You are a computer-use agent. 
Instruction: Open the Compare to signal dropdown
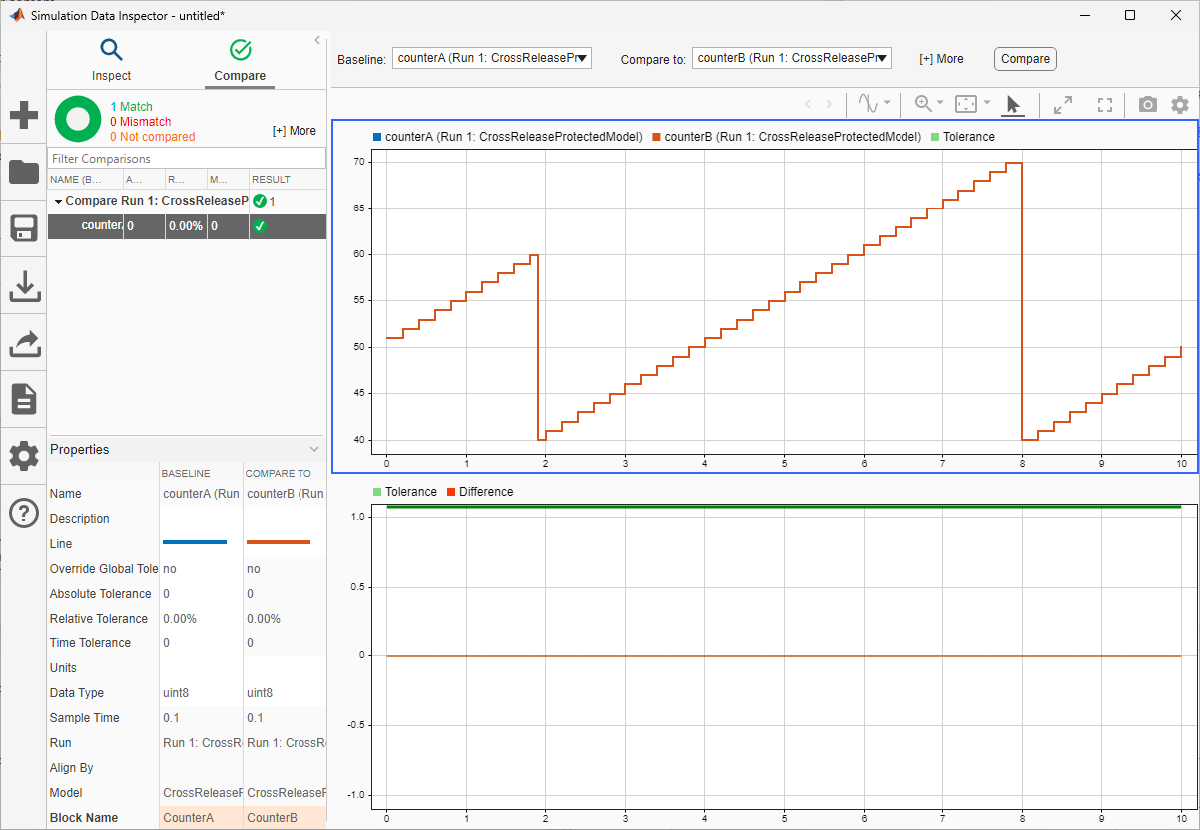click(791, 58)
